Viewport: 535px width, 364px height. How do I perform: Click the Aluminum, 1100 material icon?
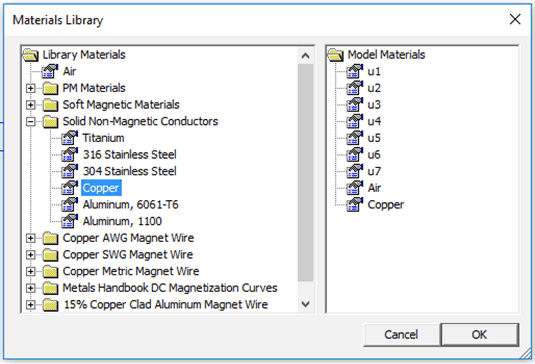coord(70,221)
